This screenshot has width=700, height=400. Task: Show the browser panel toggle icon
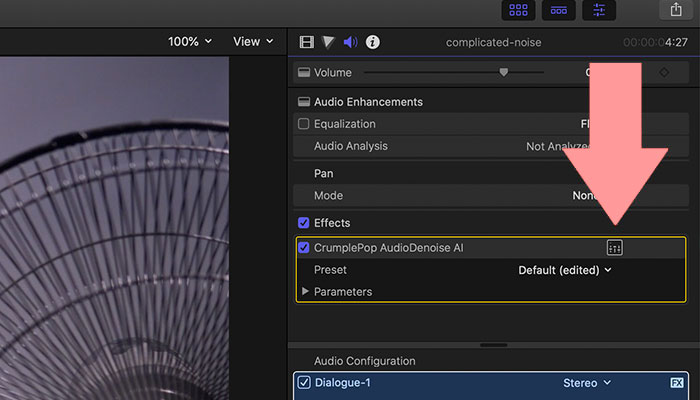point(518,10)
